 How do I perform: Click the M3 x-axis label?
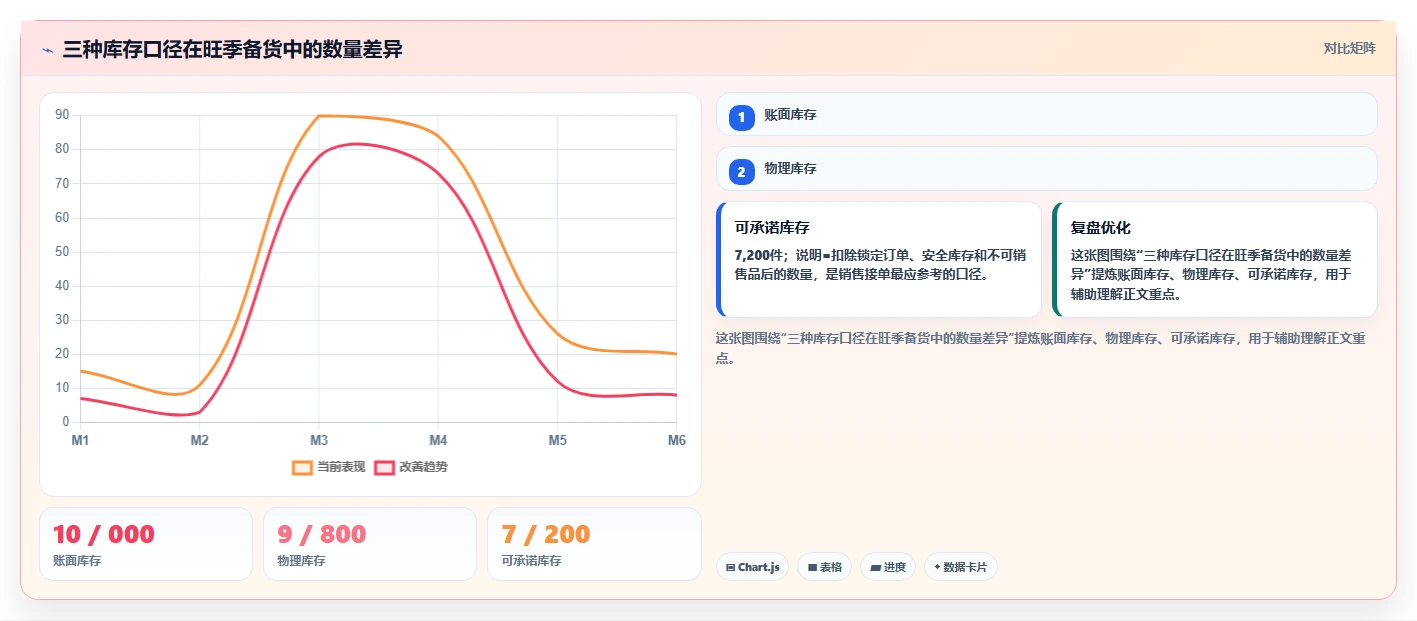[319, 441]
